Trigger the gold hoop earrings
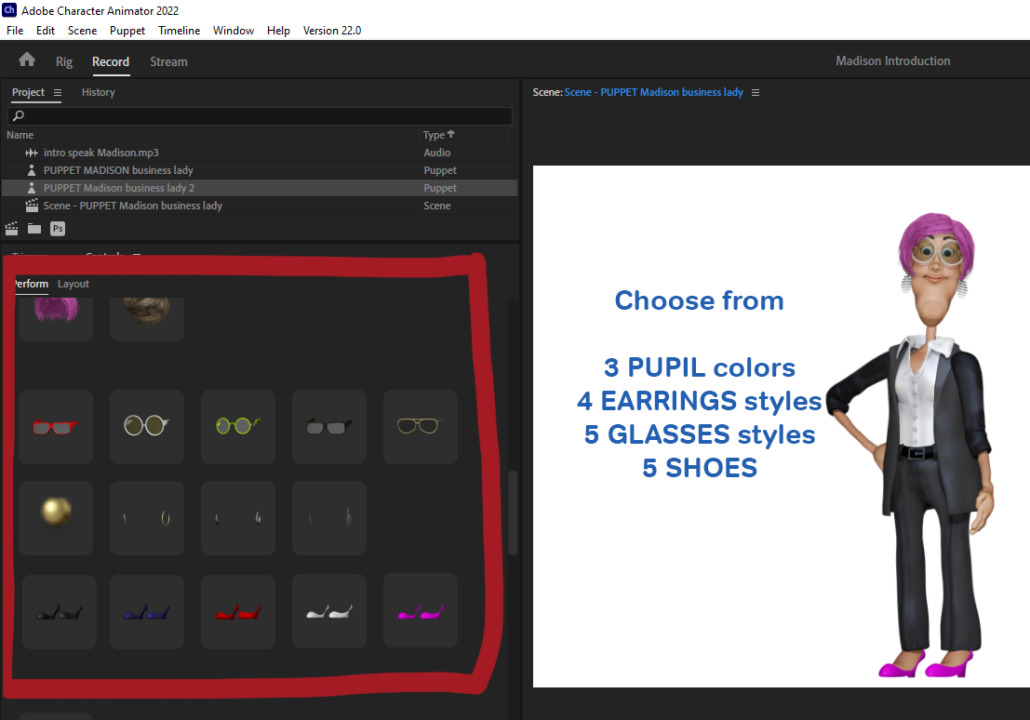This screenshot has width=1030, height=720. pos(147,518)
